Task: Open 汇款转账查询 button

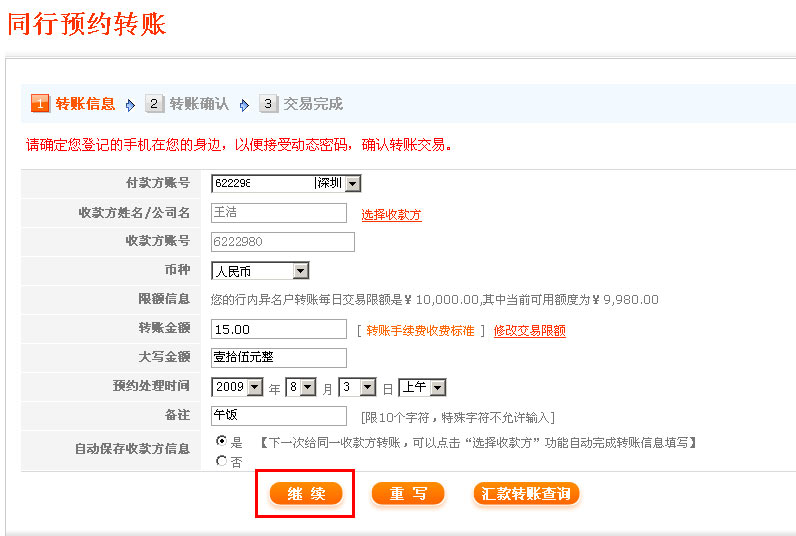Action: 526,494
